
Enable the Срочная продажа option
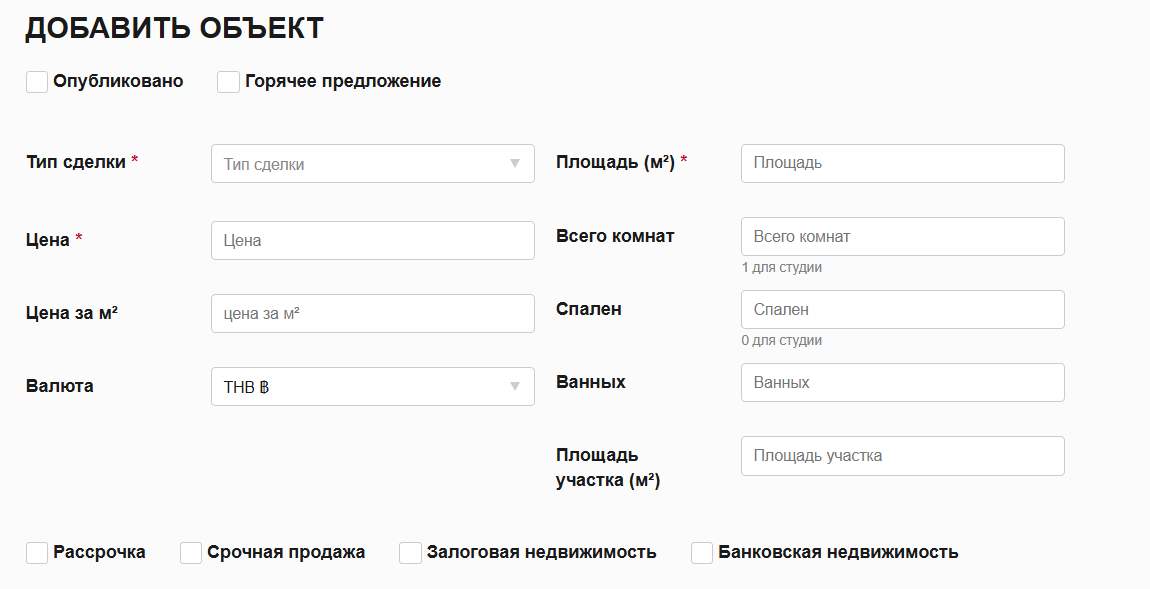click(x=191, y=553)
